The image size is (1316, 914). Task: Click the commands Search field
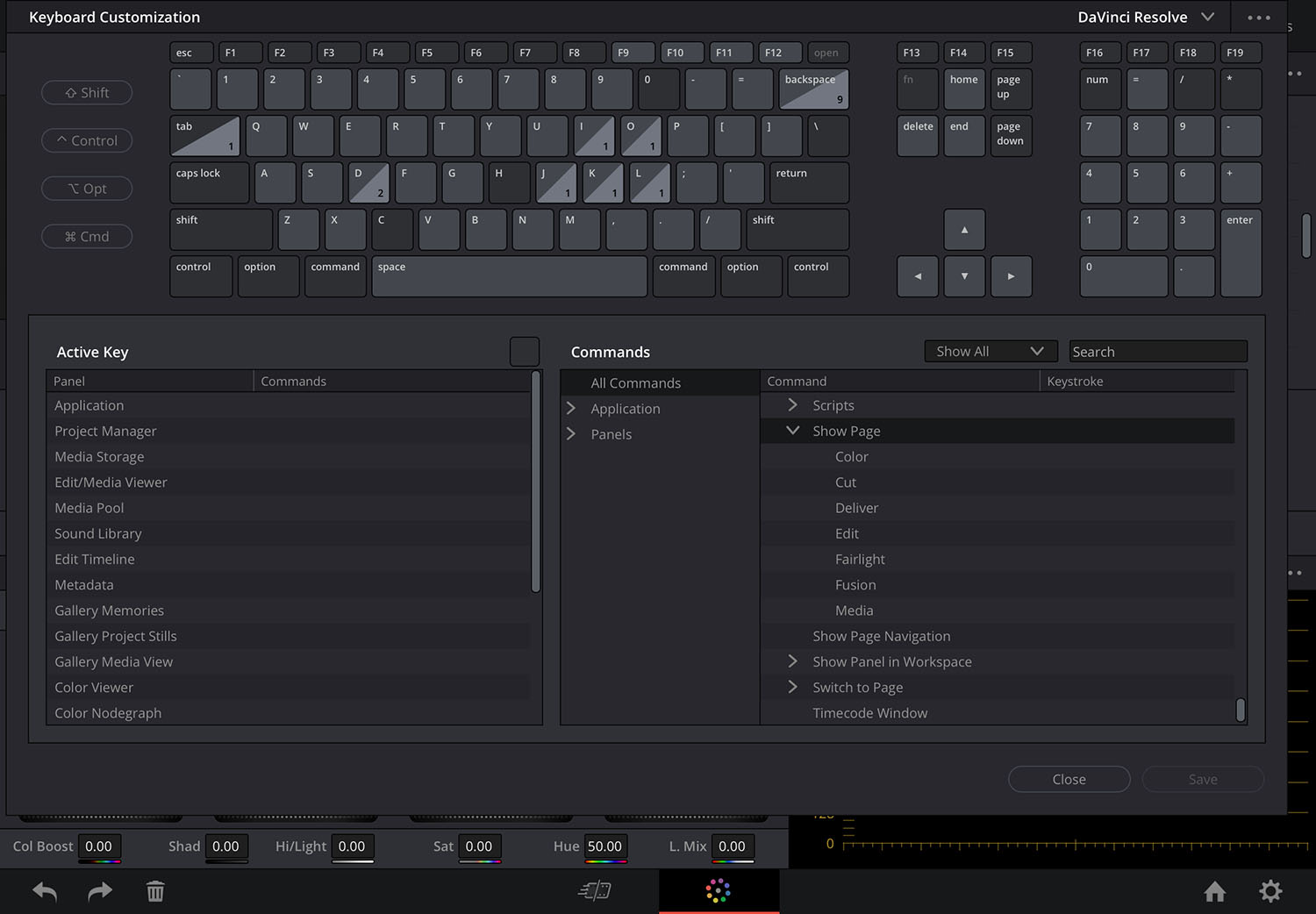tap(1157, 352)
